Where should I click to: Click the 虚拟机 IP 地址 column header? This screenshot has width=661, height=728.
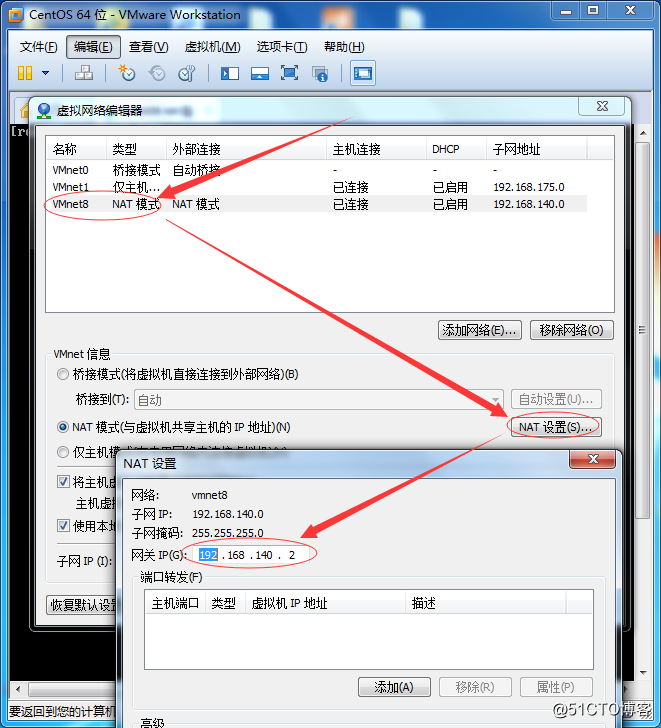[x=325, y=603]
